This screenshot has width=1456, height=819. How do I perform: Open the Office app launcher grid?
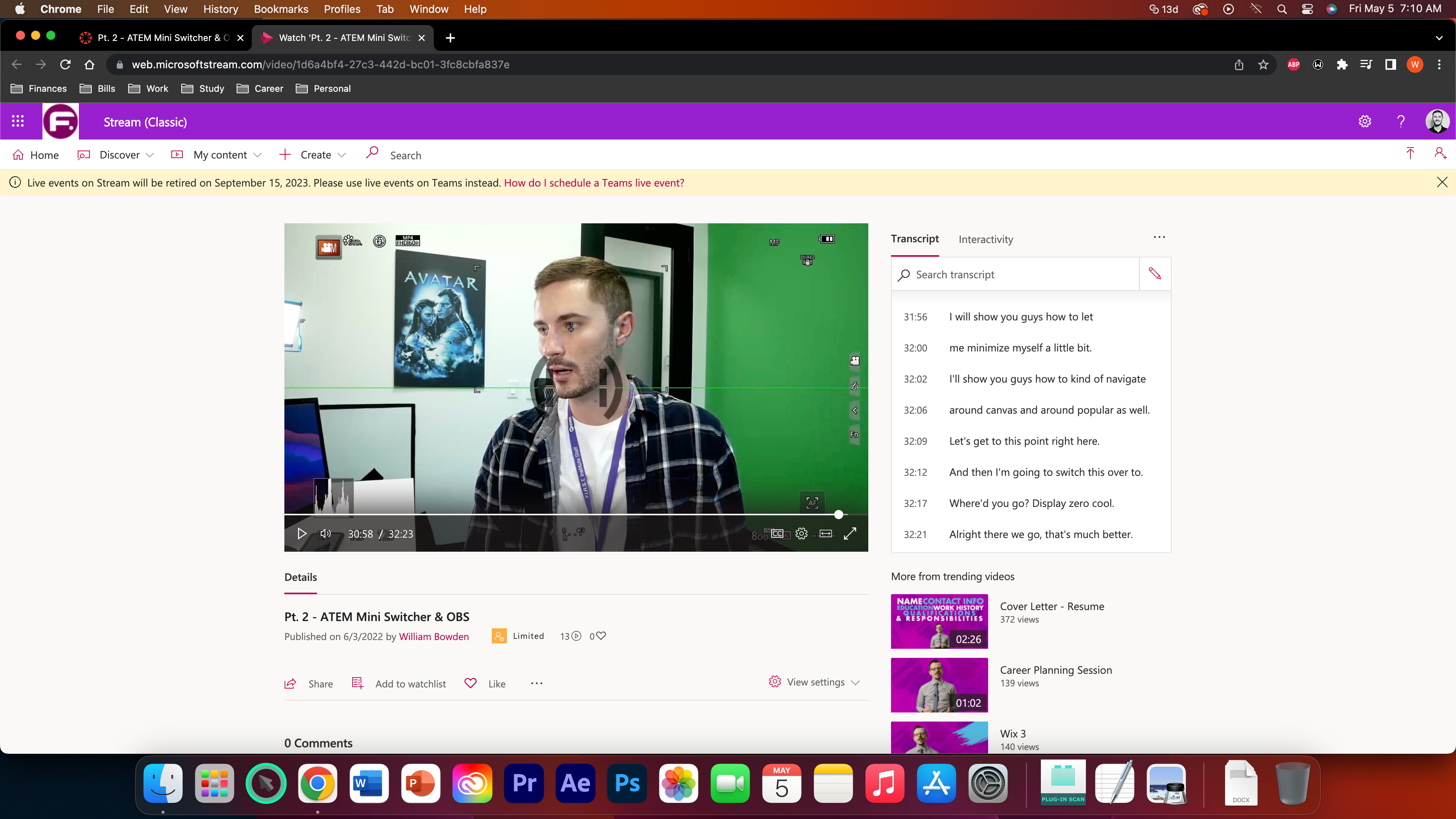[17, 121]
